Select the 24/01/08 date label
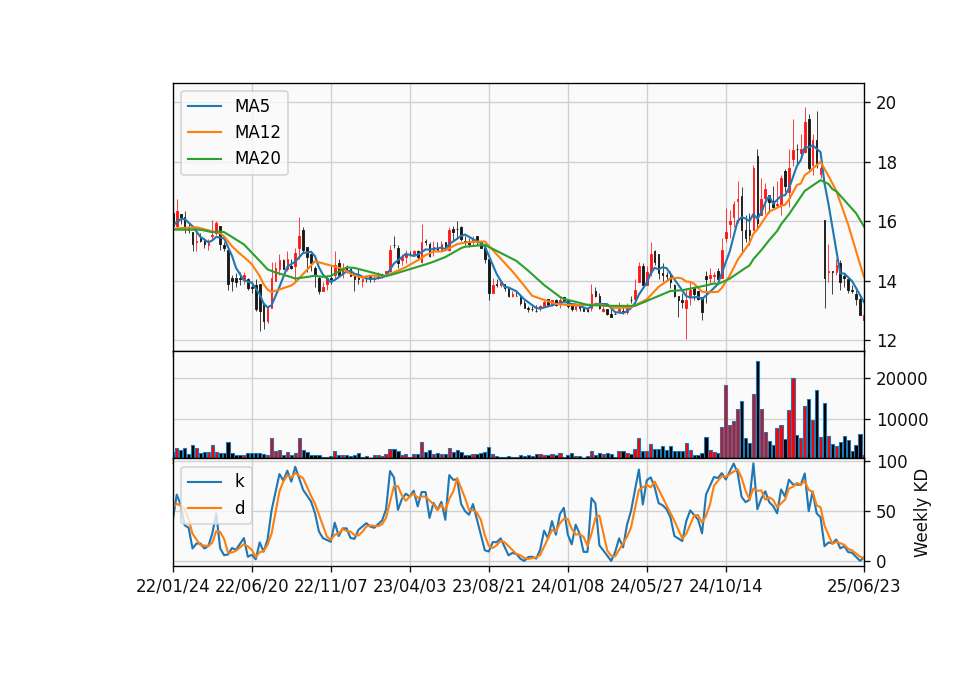Viewport: 960px width, 690px height. click(x=568, y=586)
